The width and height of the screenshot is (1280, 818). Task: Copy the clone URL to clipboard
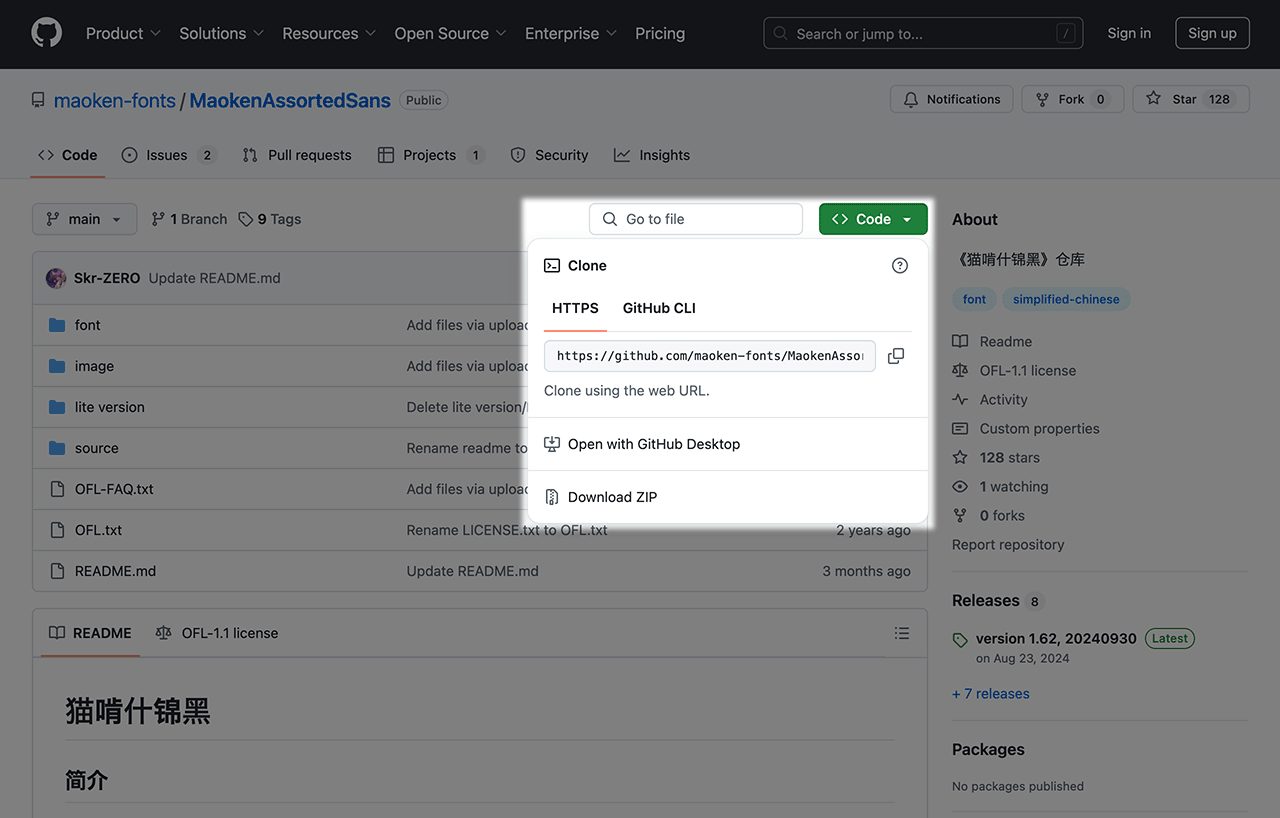click(x=896, y=356)
